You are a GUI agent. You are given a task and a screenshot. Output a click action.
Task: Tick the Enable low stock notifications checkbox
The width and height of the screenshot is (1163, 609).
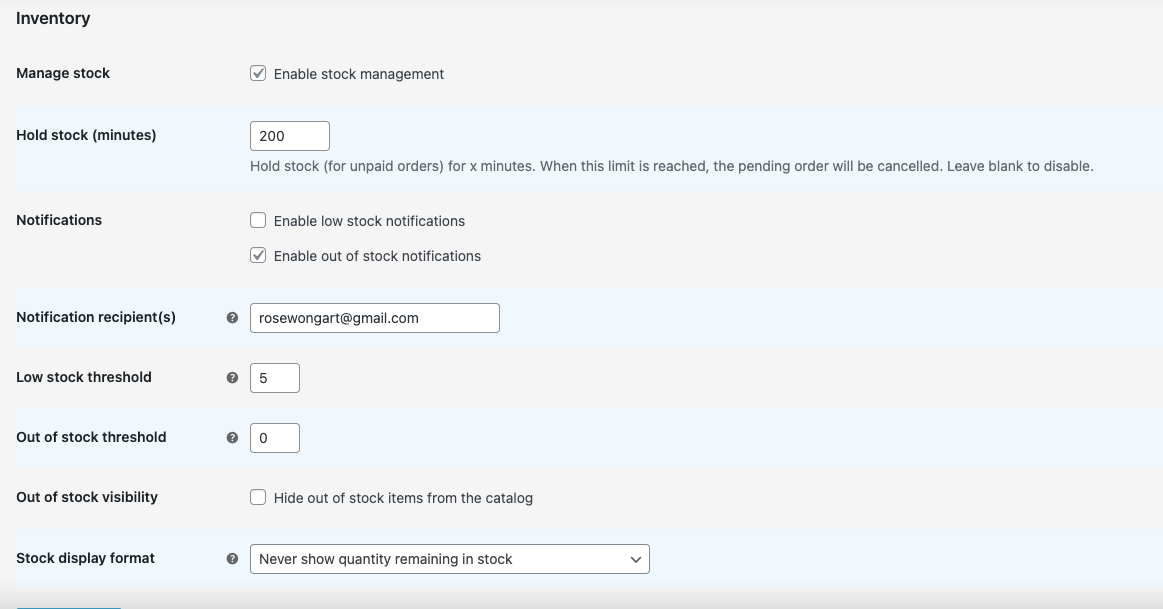coord(258,220)
